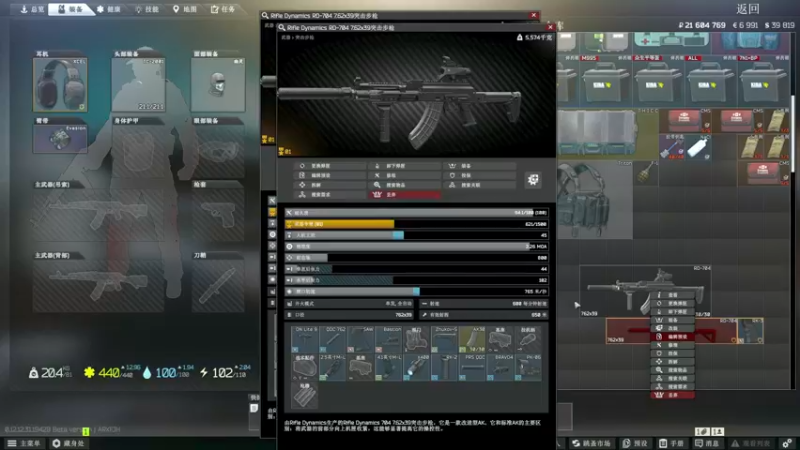This screenshot has width=800, height=450.
Task: Click the holster pistol equipment slot
Action: click(x=218, y=215)
